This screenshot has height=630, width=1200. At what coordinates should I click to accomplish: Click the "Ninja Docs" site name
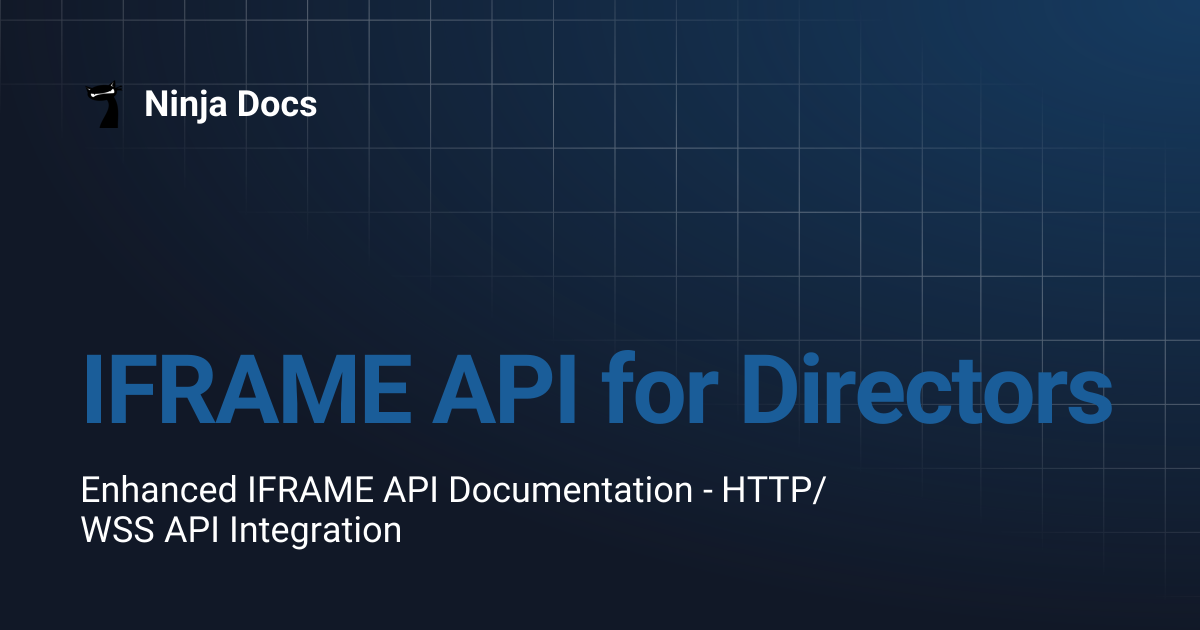[x=231, y=104]
